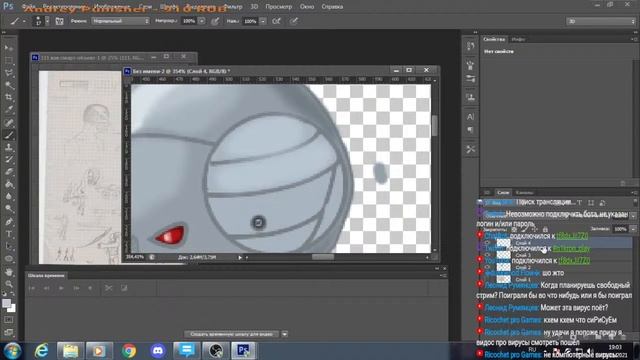Open the History panel icon

tap(470, 46)
